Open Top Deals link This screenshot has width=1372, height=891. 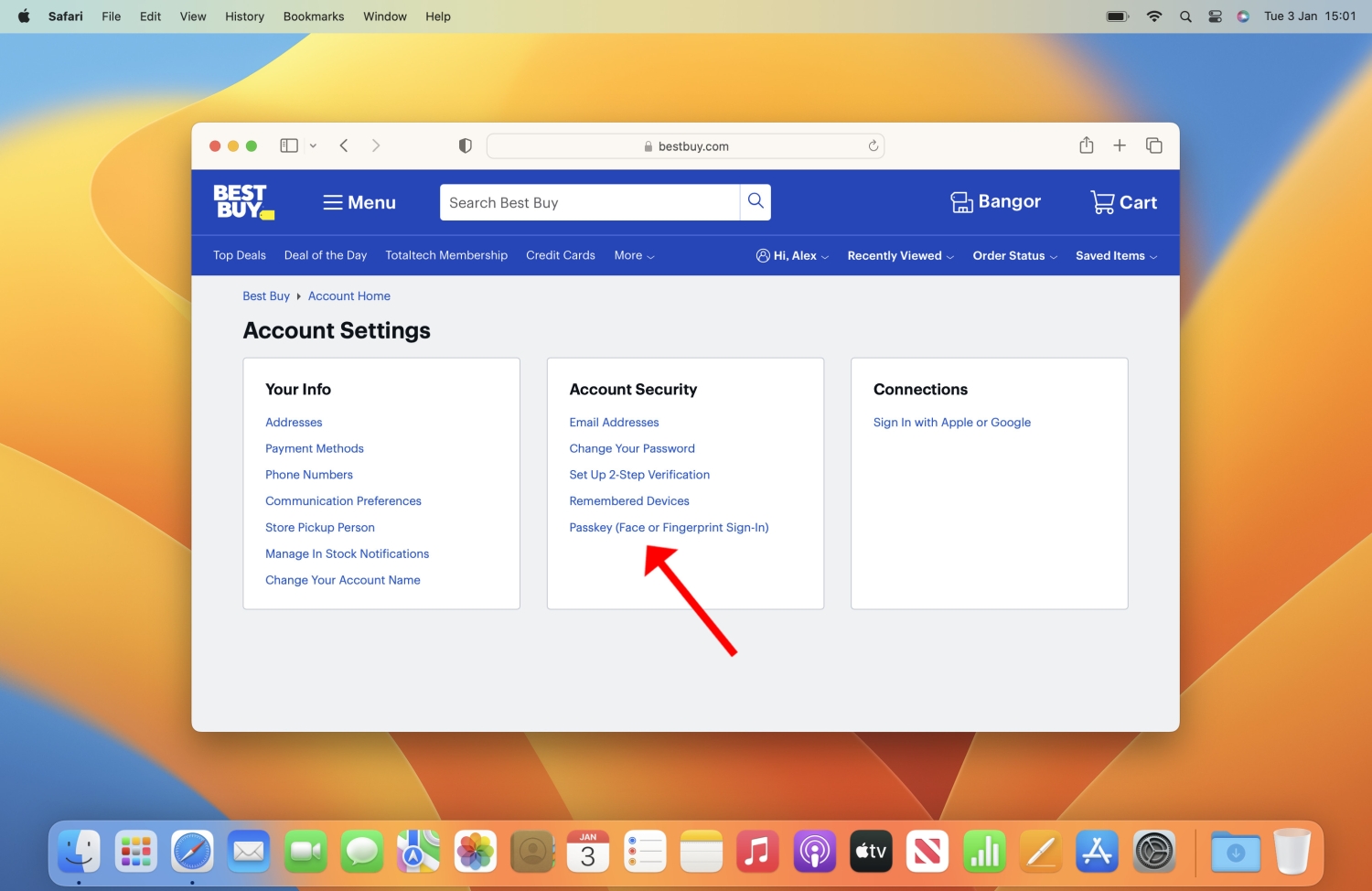(x=240, y=255)
